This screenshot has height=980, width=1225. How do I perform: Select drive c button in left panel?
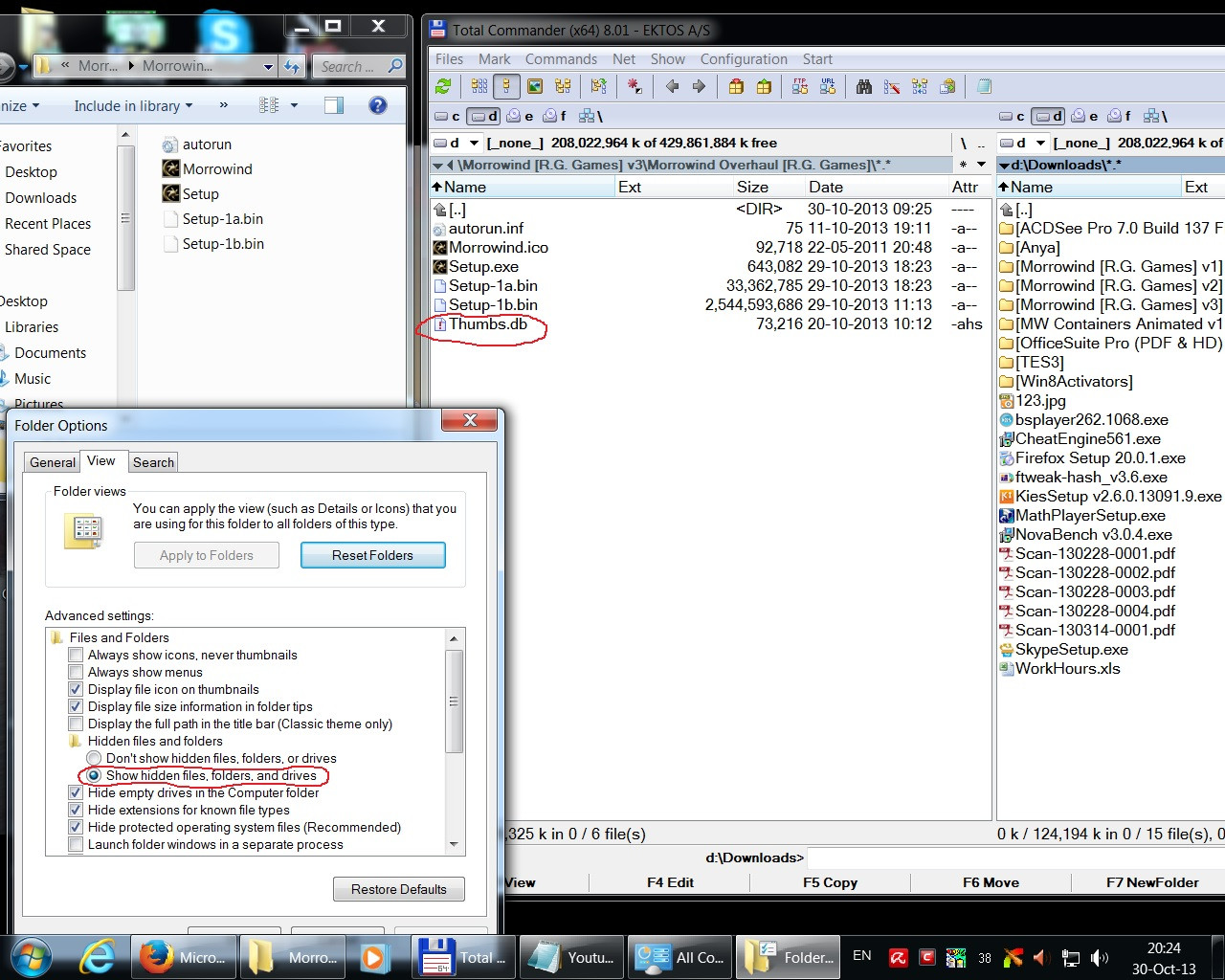[448, 116]
